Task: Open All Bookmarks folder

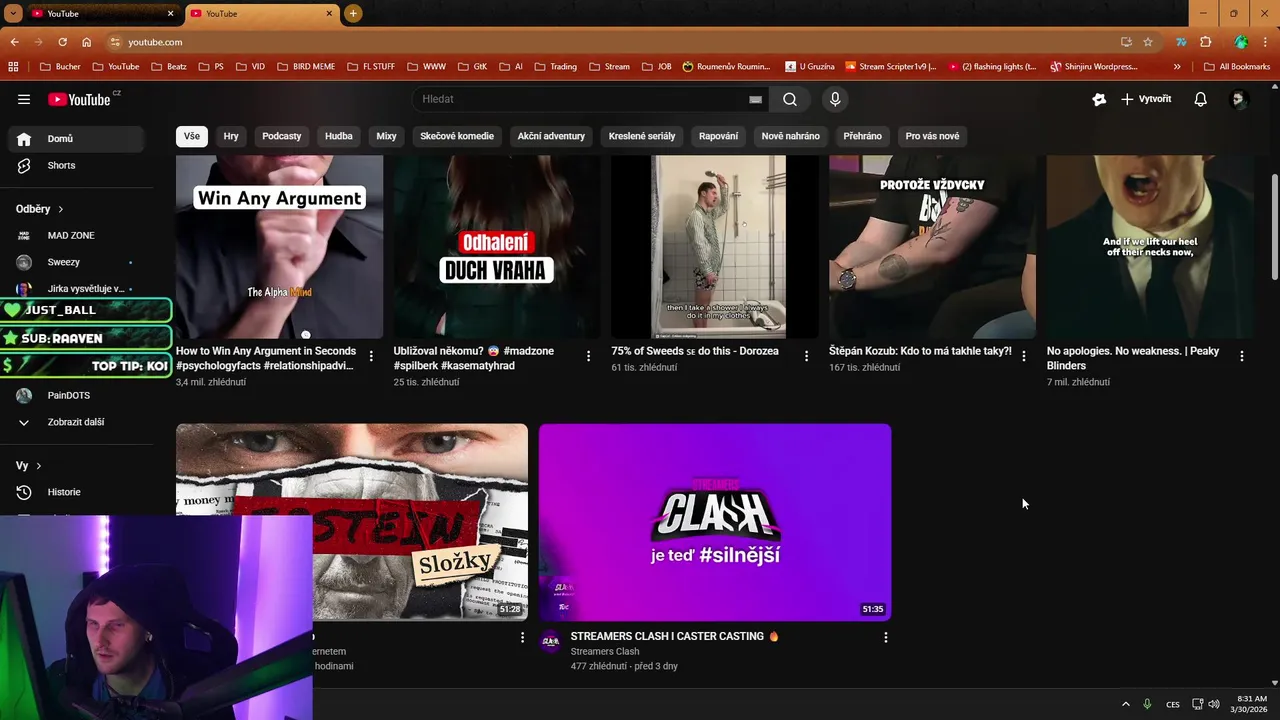Action: (1237, 67)
